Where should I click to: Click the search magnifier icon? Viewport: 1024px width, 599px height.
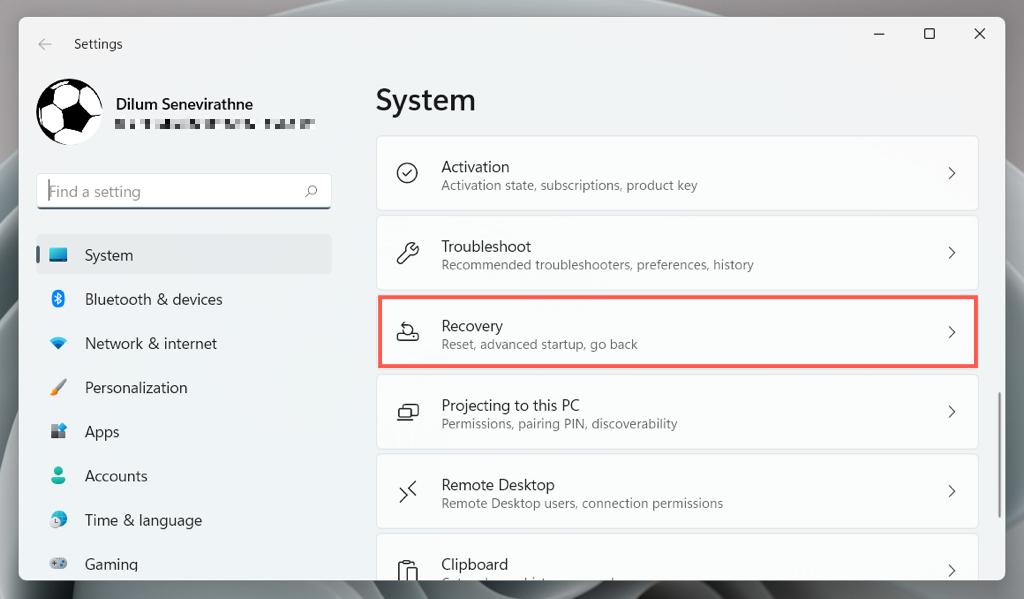tap(312, 191)
